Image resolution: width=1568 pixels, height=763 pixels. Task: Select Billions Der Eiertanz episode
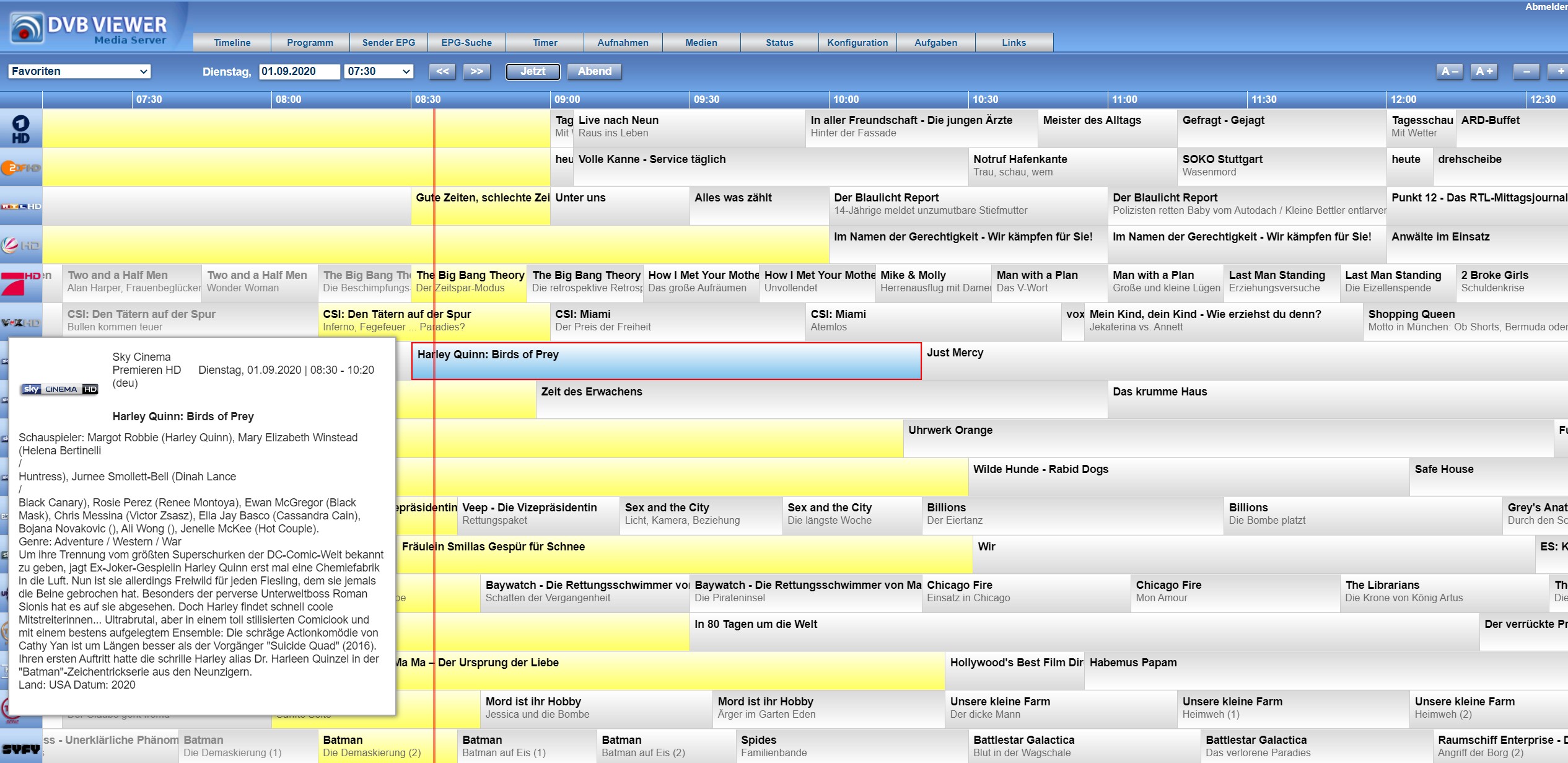(x=1072, y=516)
